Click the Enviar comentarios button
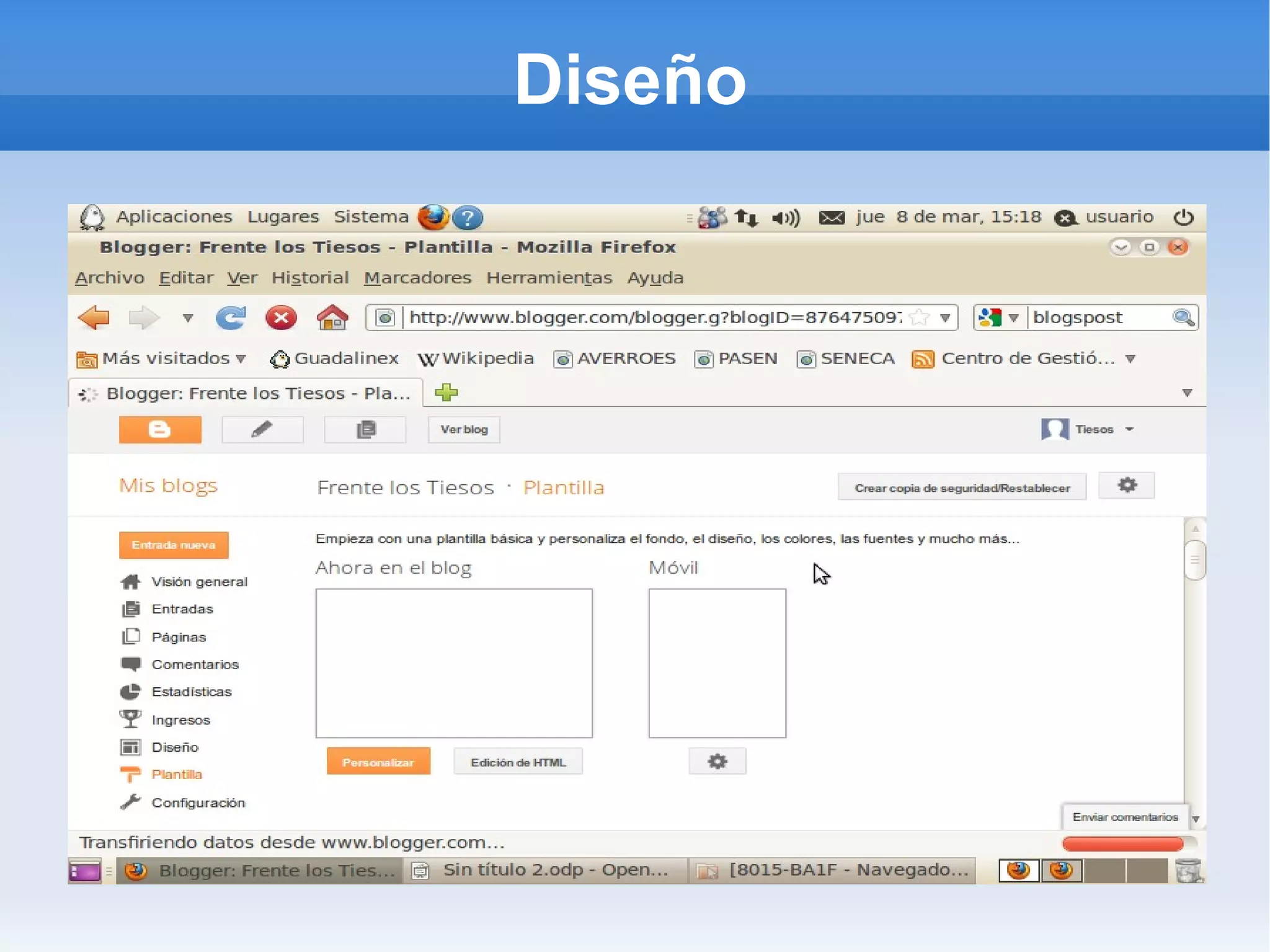This screenshot has height=952, width=1270. [1126, 817]
